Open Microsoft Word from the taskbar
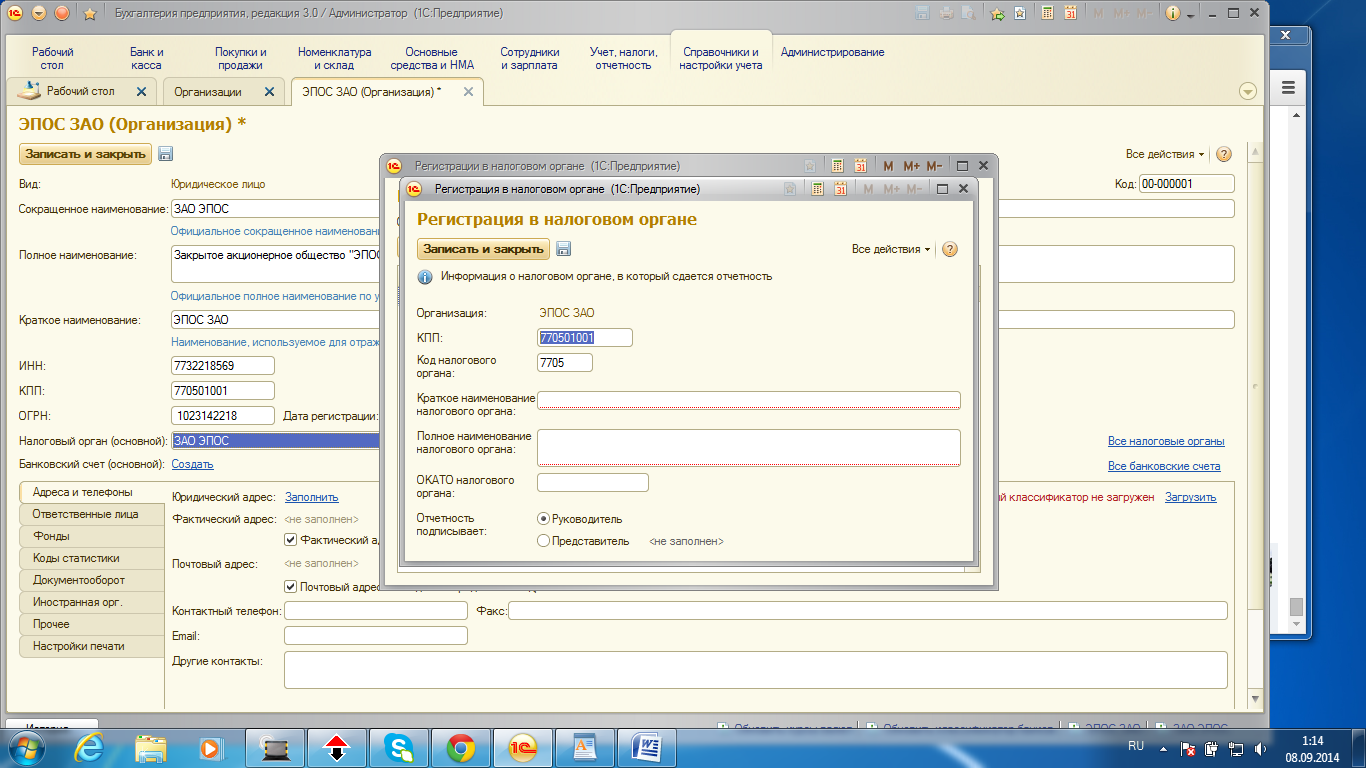This screenshot has width=1366, height=768. (x=647, y=747)
